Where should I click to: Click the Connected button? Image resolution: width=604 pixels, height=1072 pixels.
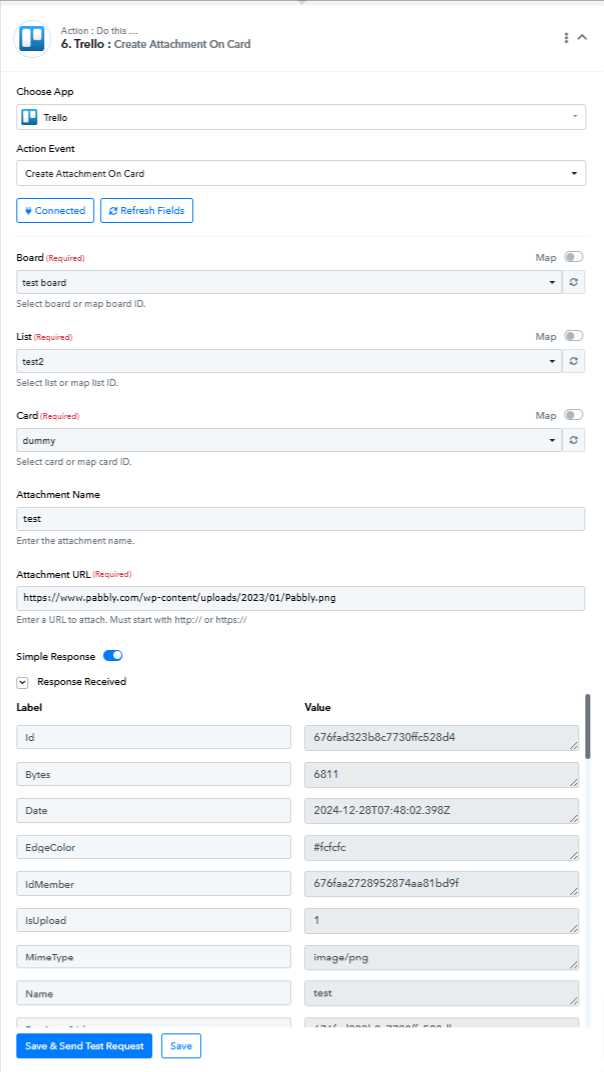[55, 211]
